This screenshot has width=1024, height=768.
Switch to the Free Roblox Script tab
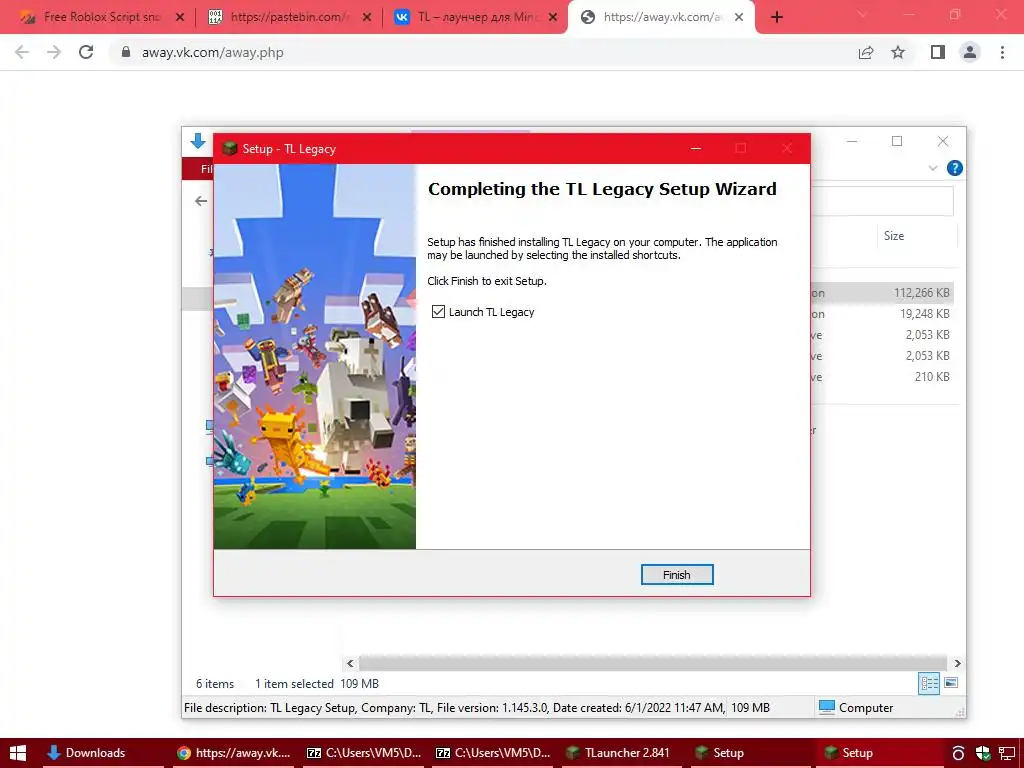pyautogui.click(x=101, y=17)
